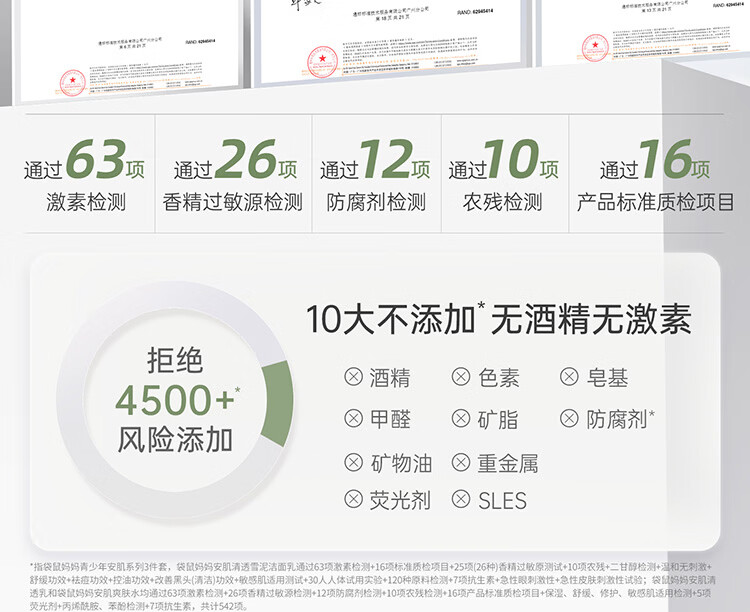The image size is (750, 612).
Task: Click the 拒绝 4500+ 风险添加 circle text
Action: [175, 400]
